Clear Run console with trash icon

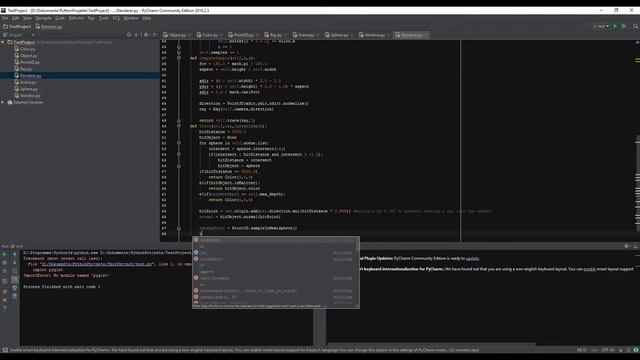pos(15,297)
